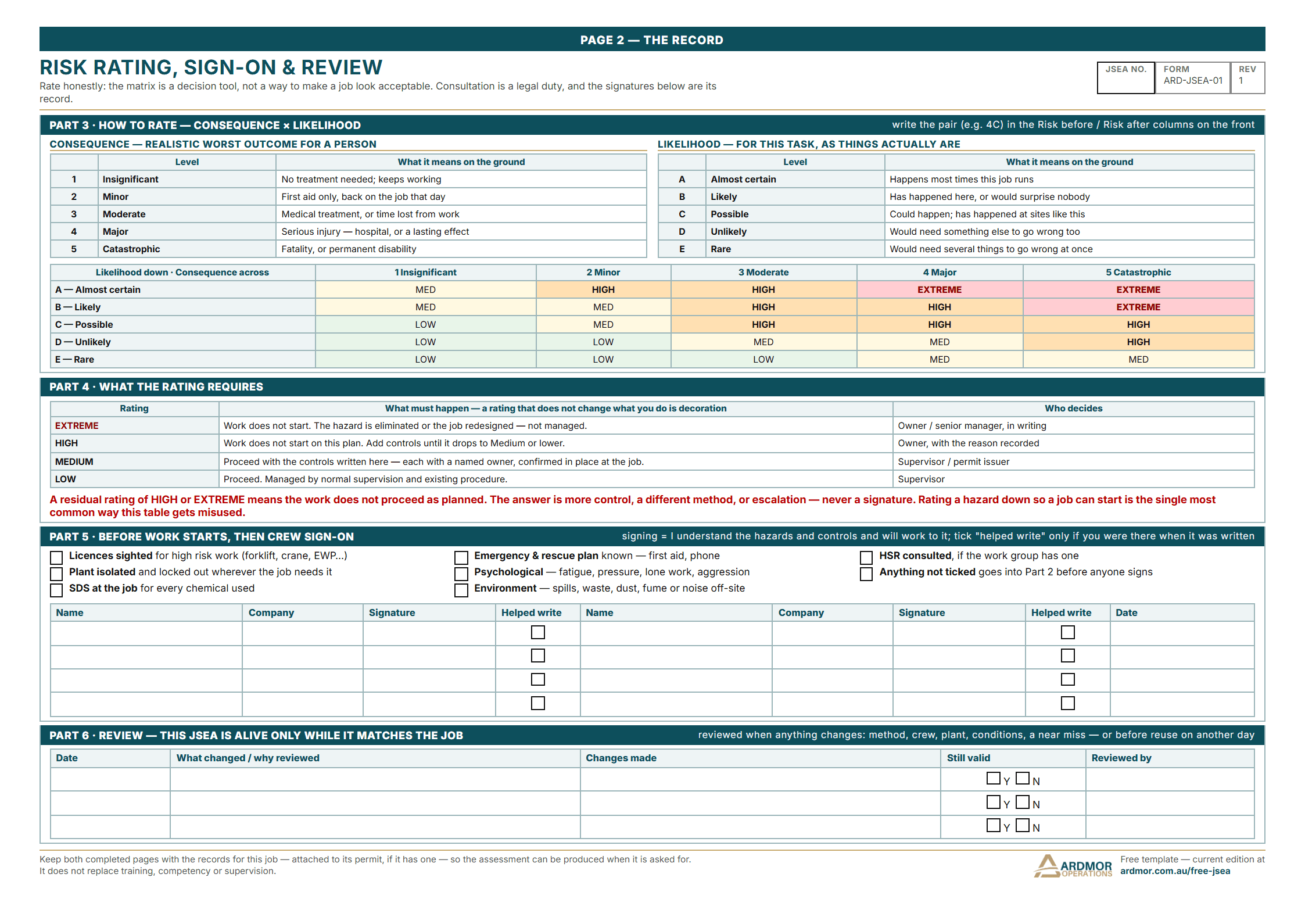Open the ardmor.com.au/free-jsea link
This screenshot has width=1305, height=924.
click(1175, 871)
